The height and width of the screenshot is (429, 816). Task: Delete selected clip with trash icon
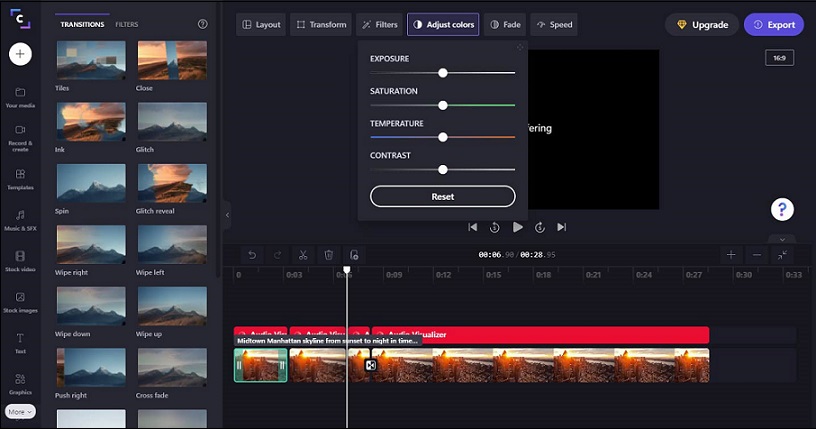coord(328,255)
